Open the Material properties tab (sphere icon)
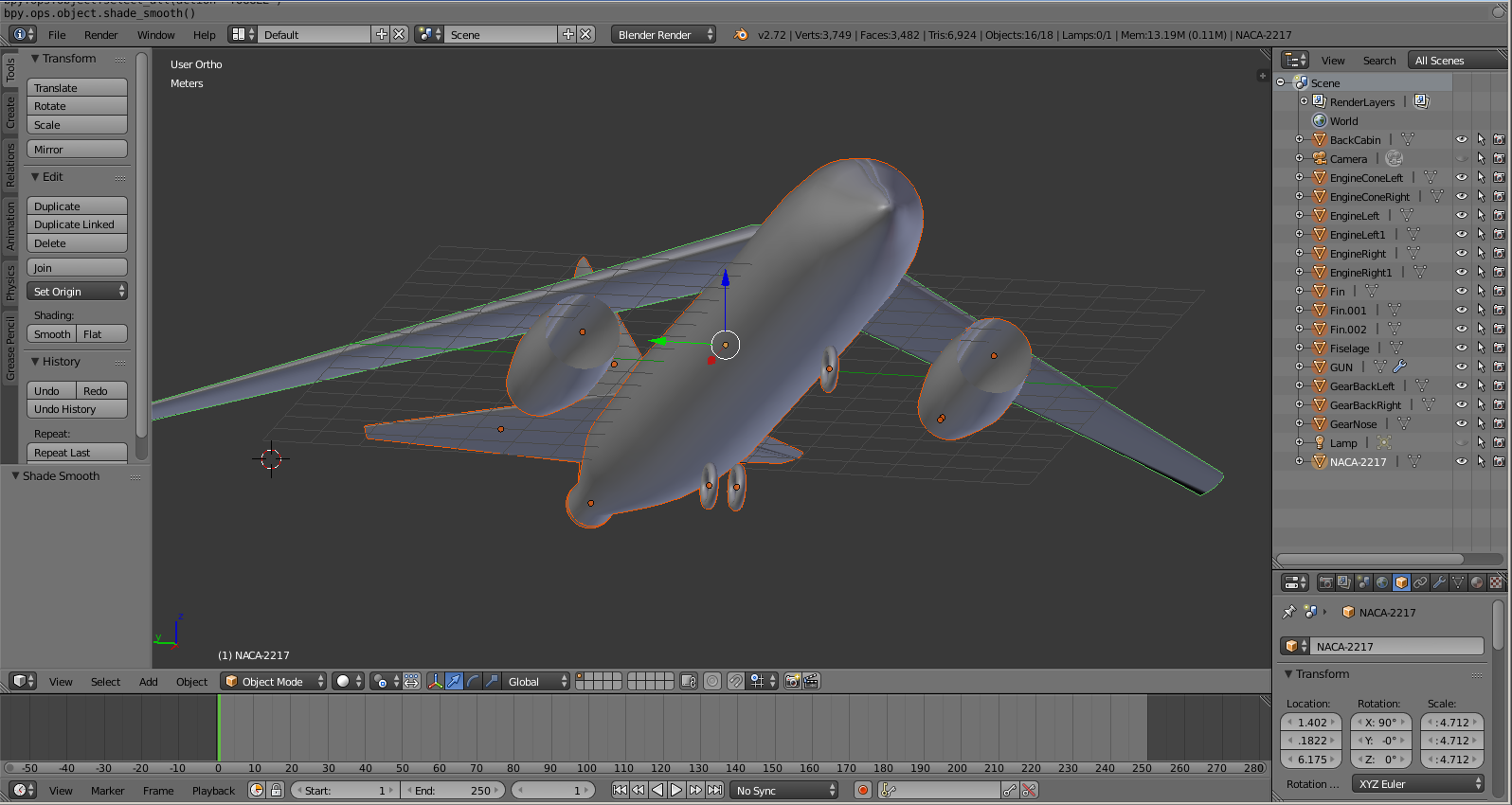Image resolution: width=1512 pixels, height=805 pixels. coord(1477,582)
